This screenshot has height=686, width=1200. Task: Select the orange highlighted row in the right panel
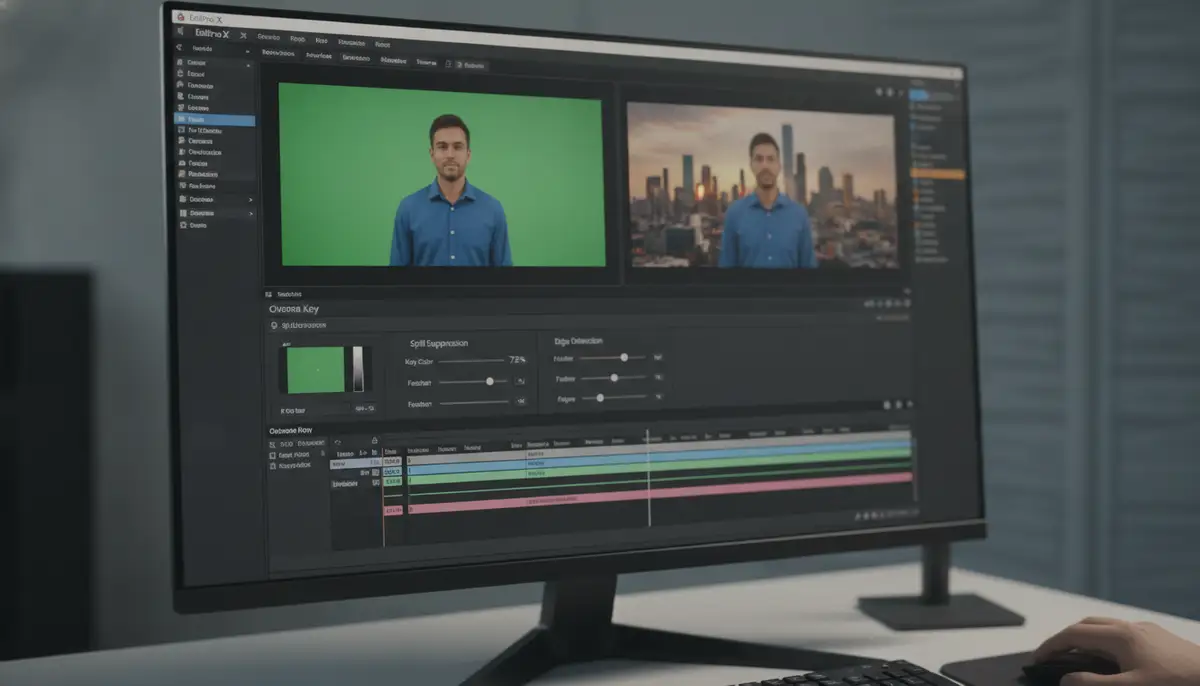tap(937, 174)
